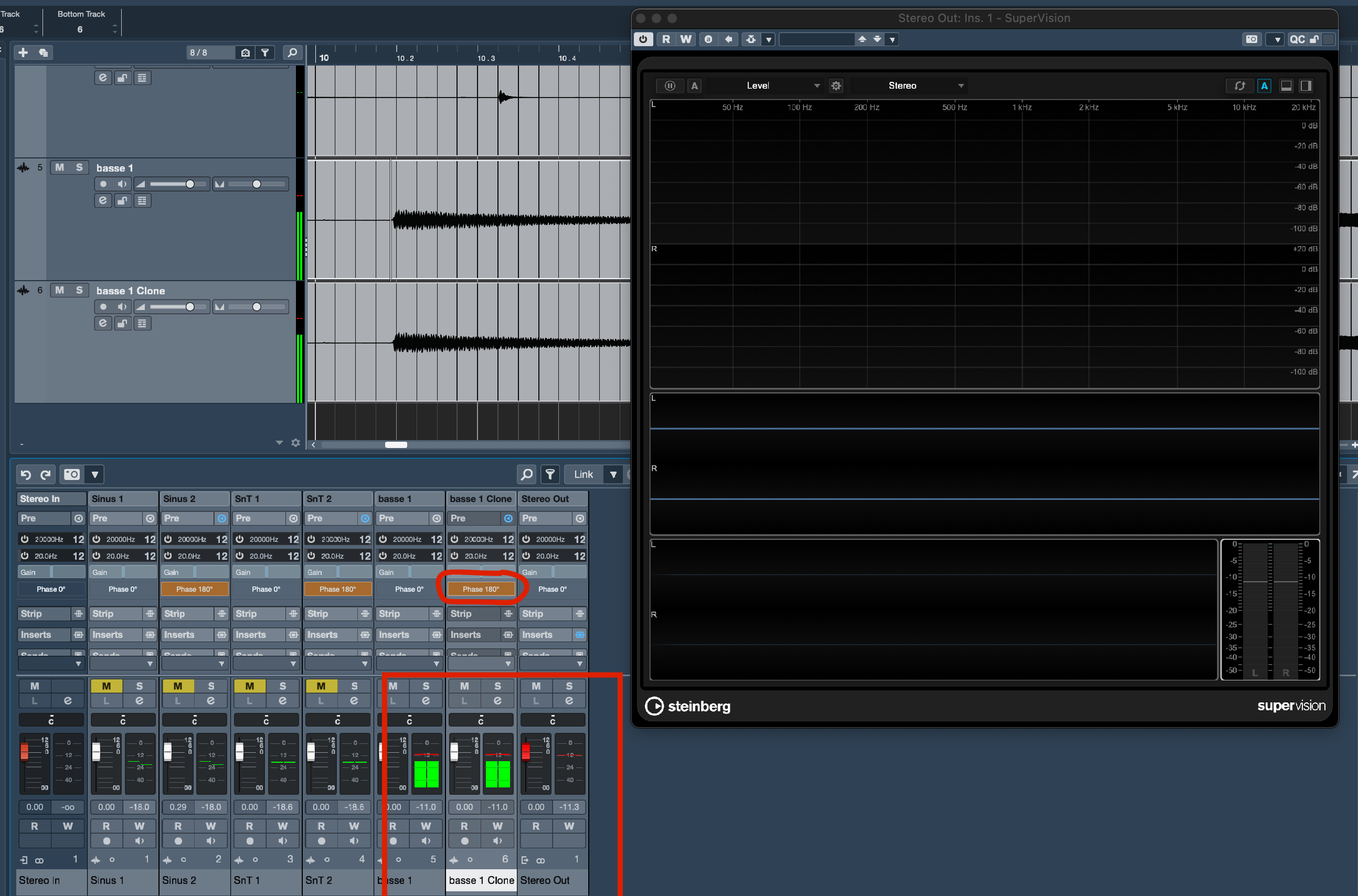Mute the basse 1 Clone track
The height and width of the screenshot is (896, 1358).
pyautogui.click(x=59, y=290)
